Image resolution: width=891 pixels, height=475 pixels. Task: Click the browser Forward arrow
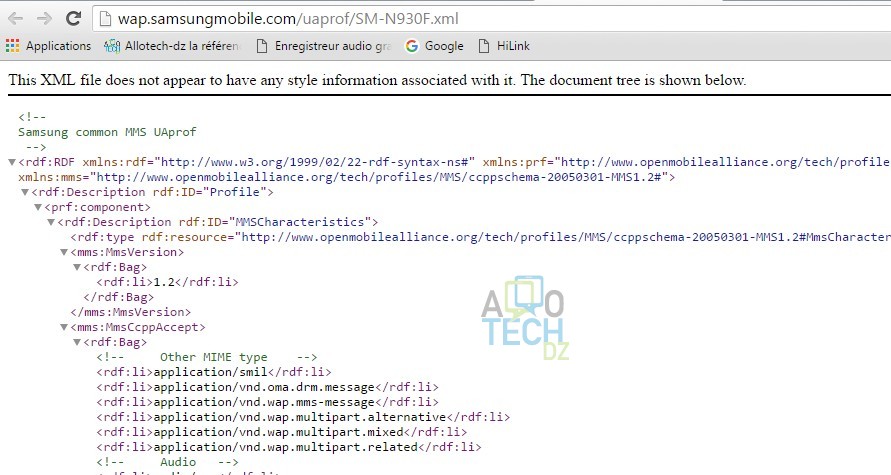[x=44, y=19]
